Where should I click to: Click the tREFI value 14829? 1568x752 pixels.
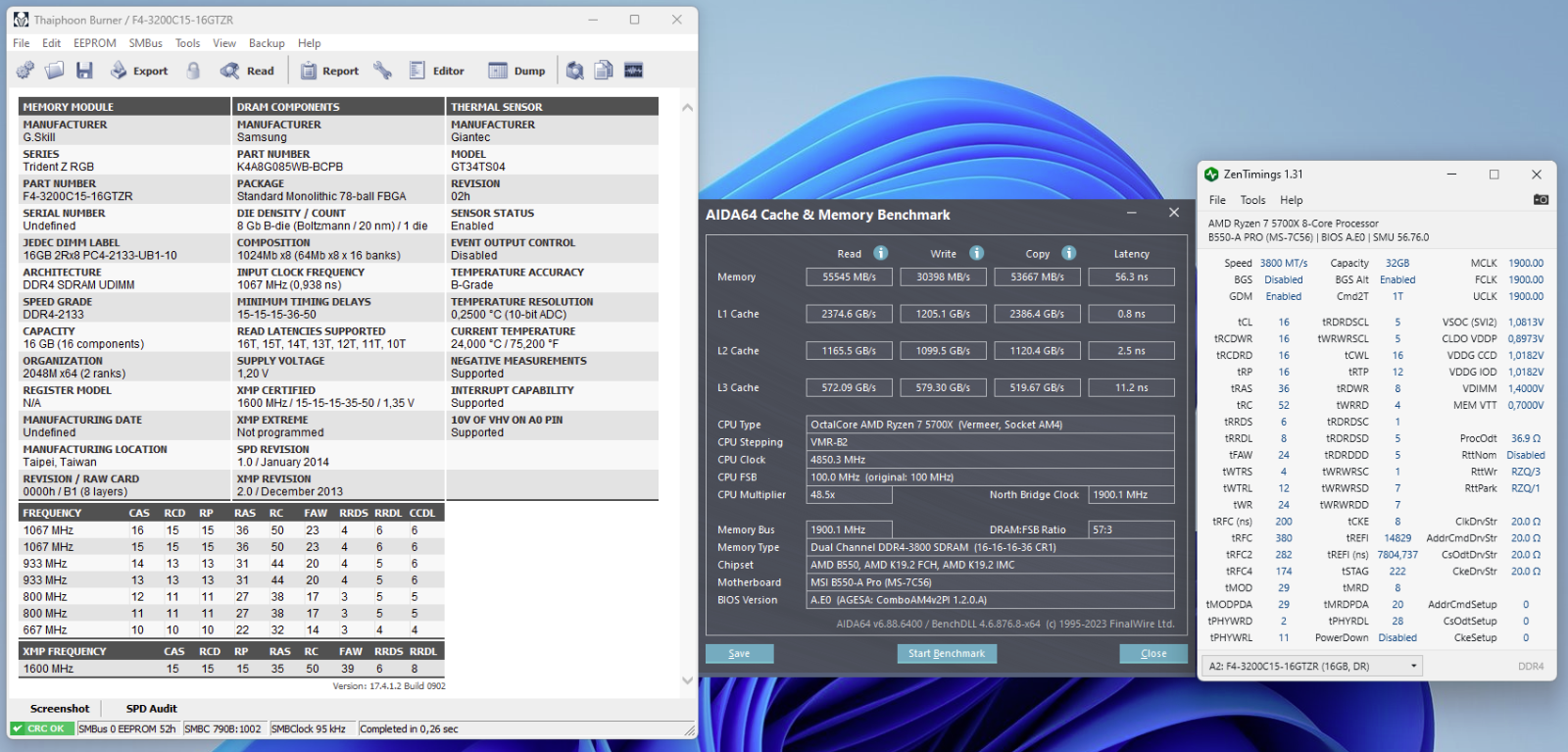1397,538
